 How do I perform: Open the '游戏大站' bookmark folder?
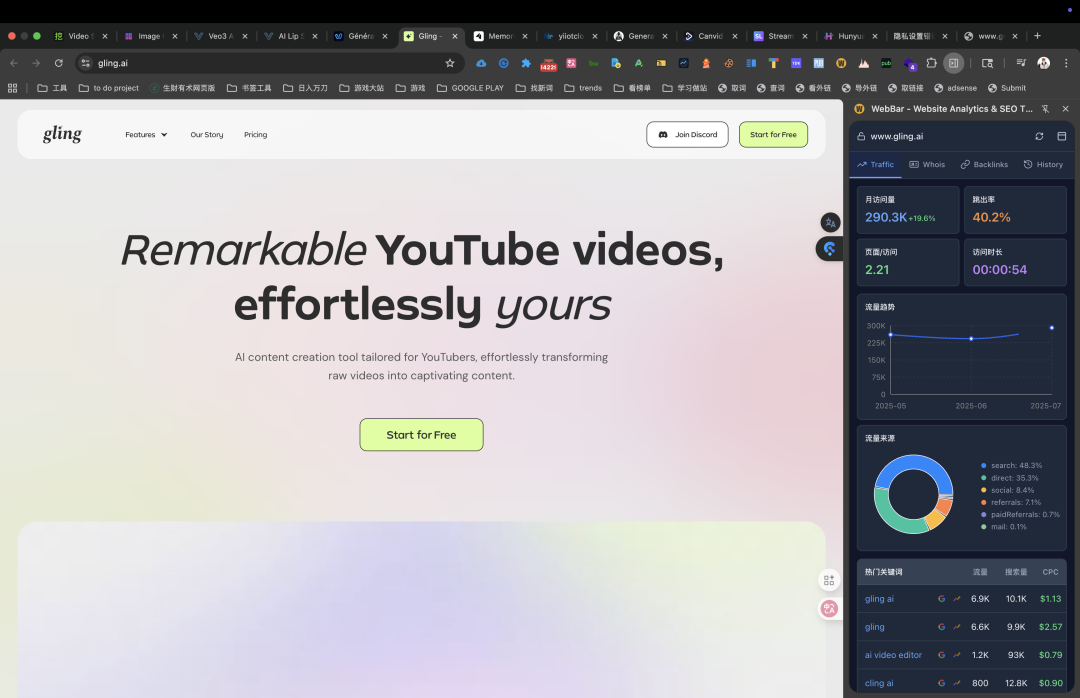pyautogui.click(x=362, y=88)
